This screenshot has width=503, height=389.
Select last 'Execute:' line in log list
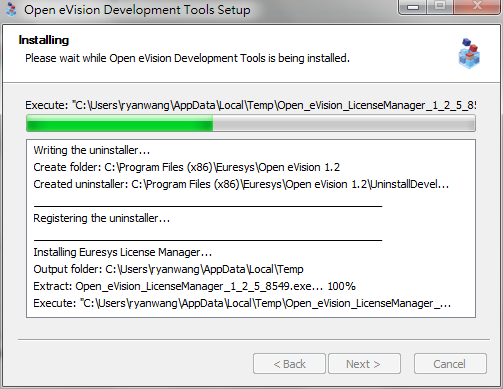click(242, 303)
